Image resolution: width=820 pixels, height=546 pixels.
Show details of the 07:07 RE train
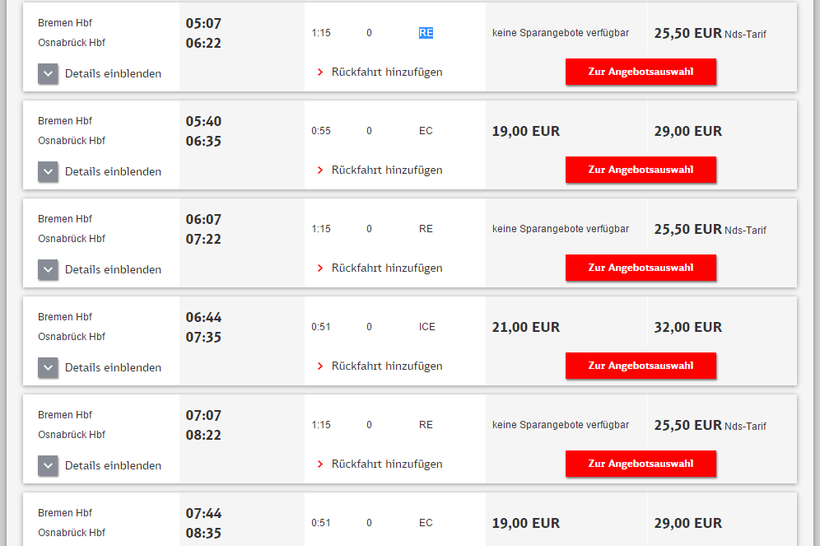tap(100, 465)
